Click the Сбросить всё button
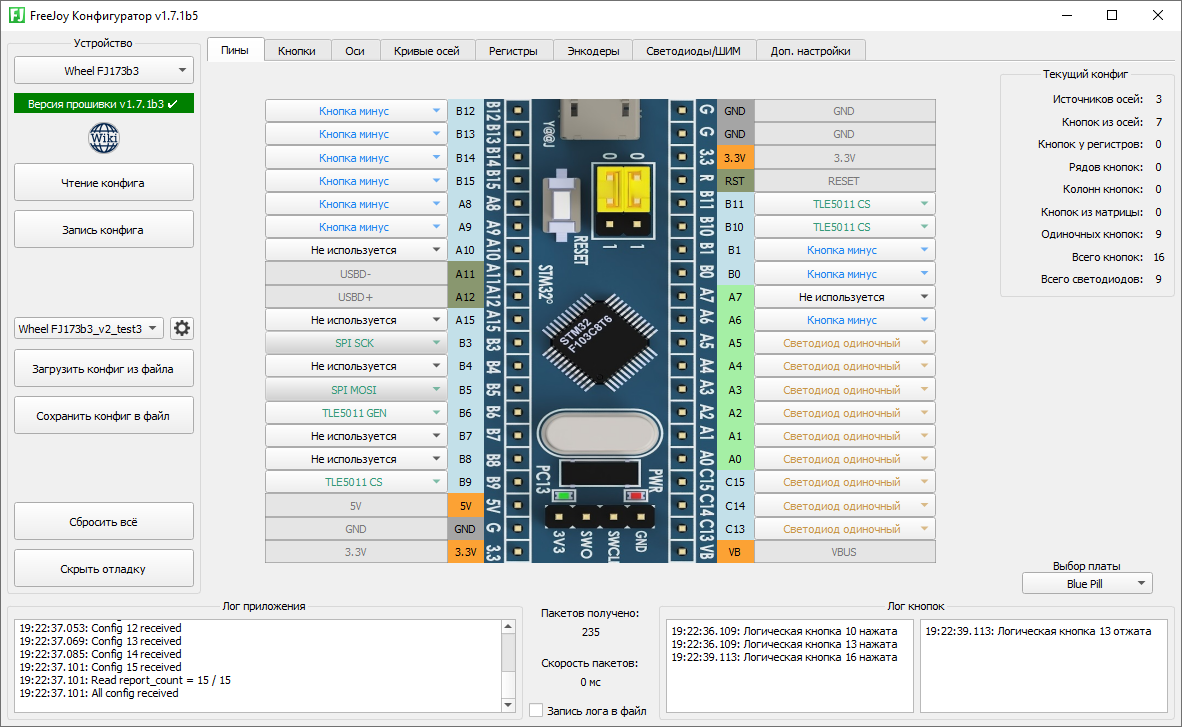Viewport: 1183px width, 727px height. click(104, 522)
